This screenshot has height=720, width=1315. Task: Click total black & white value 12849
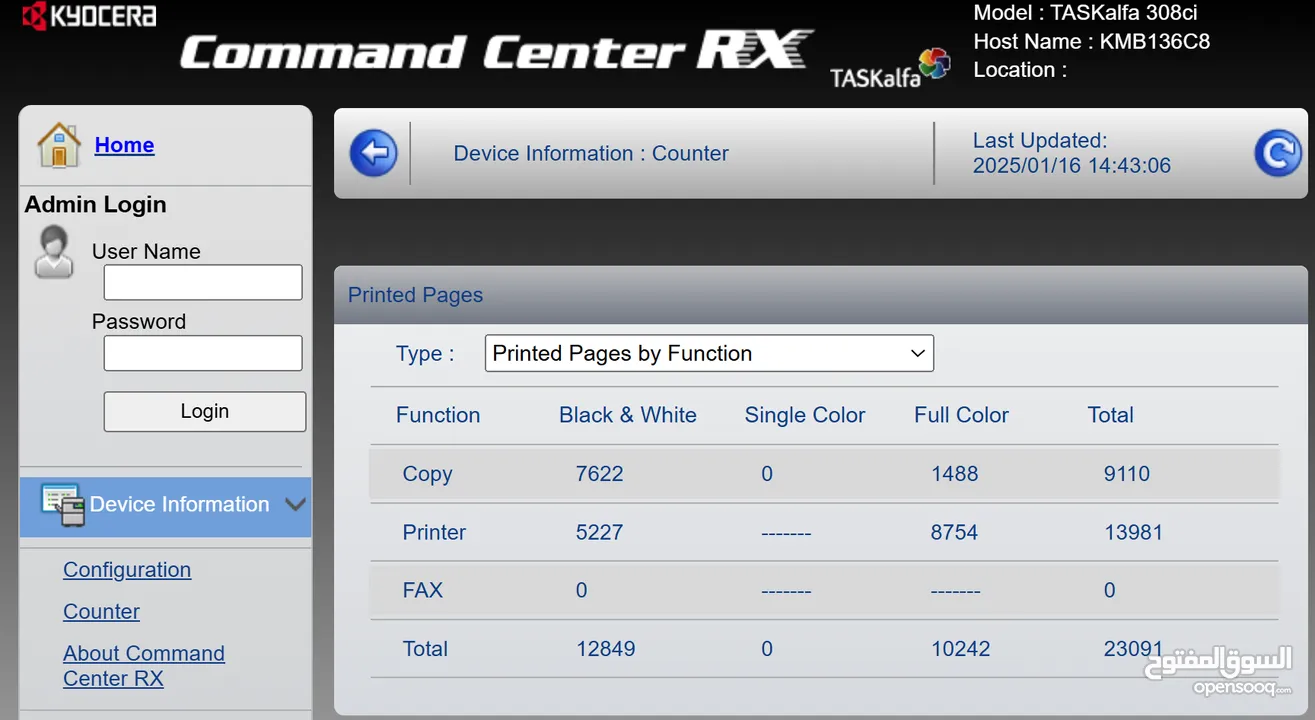pos(605,649)
